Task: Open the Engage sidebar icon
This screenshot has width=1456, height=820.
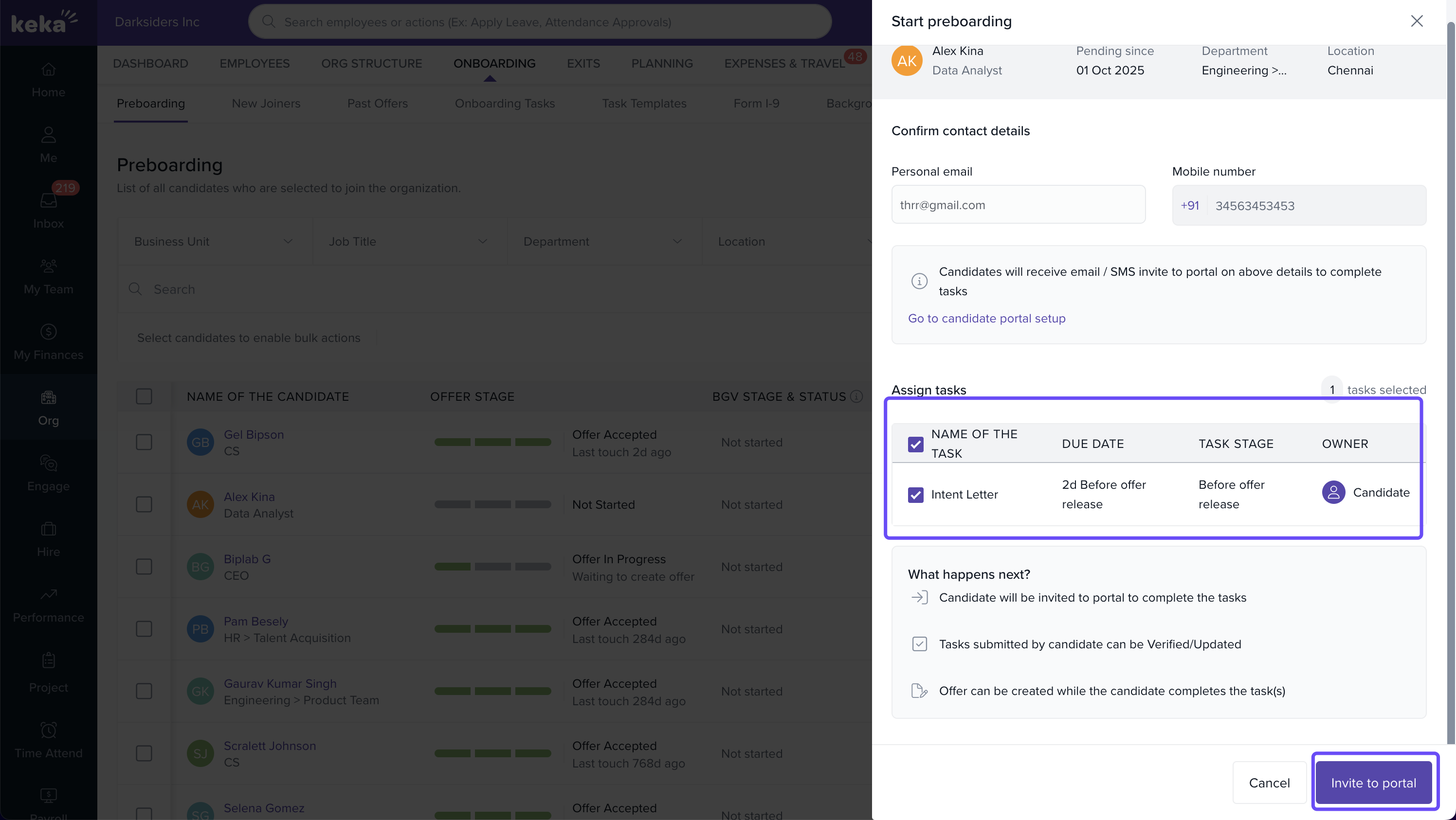Action: pyautogui.click(x=48, y=463)
